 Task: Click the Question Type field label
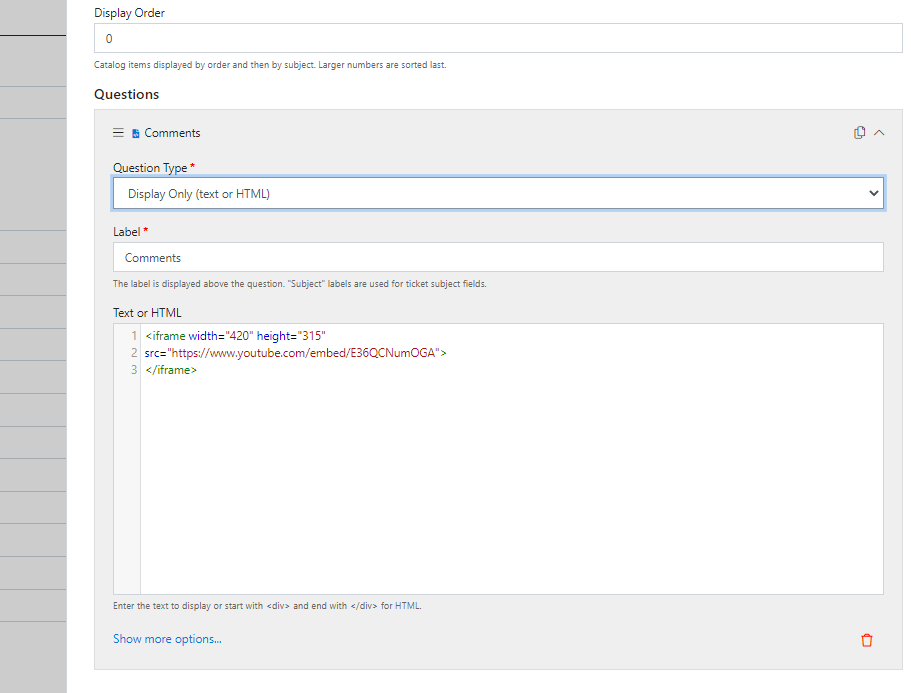[150, 168]
